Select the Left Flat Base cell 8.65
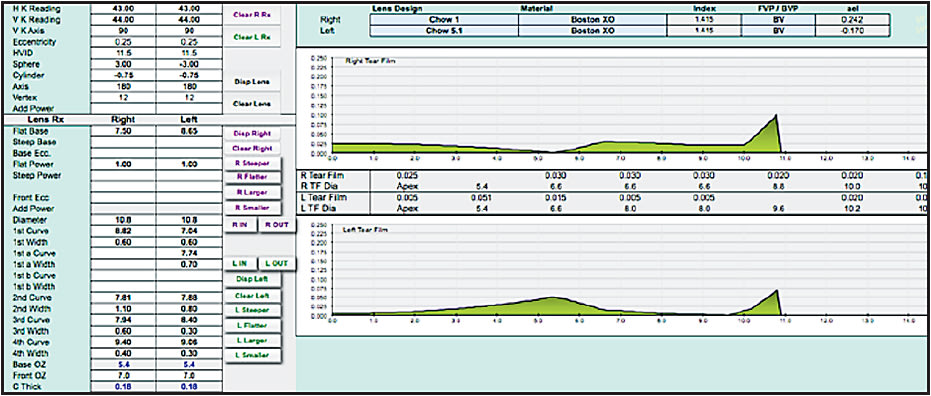The width and height of the screenshot is (931, 396). coord(189,131)
